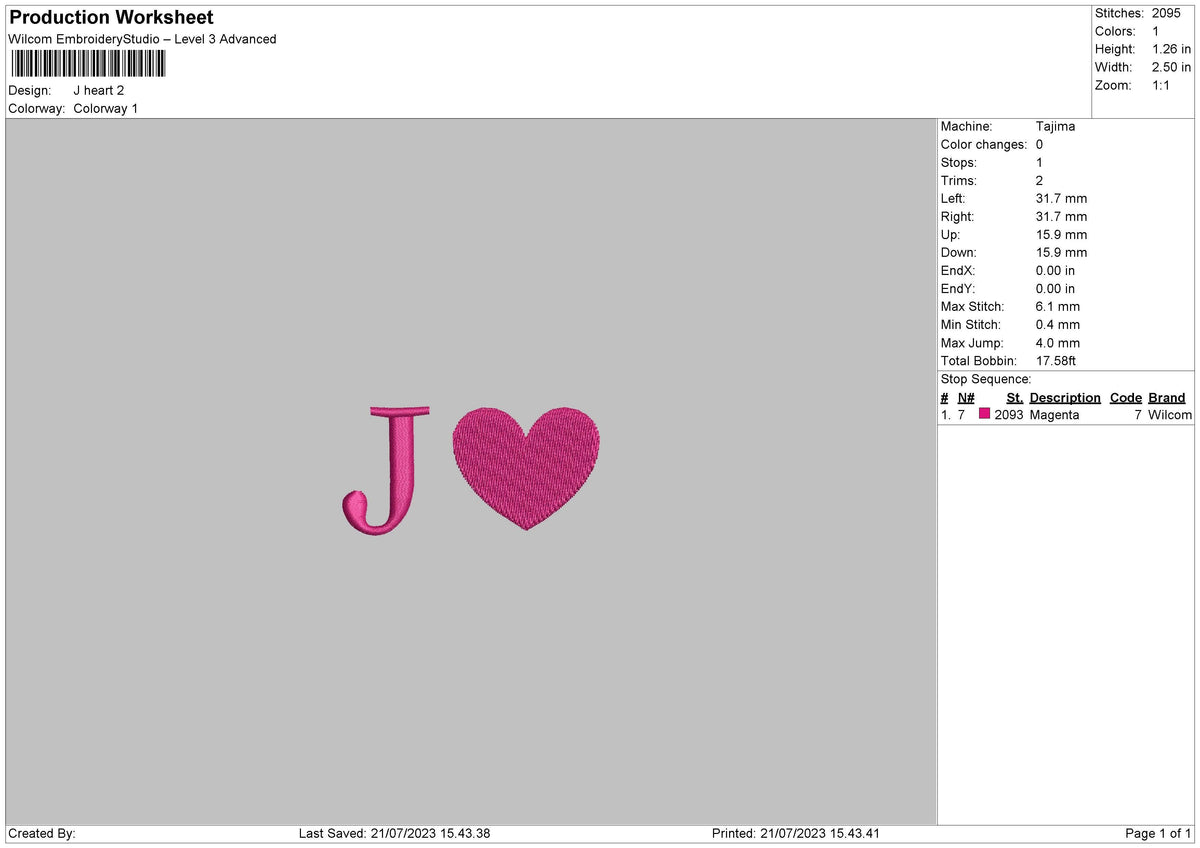1200x848 pixels.
Task: Click the Description column header
Action: pos(1064,397)
